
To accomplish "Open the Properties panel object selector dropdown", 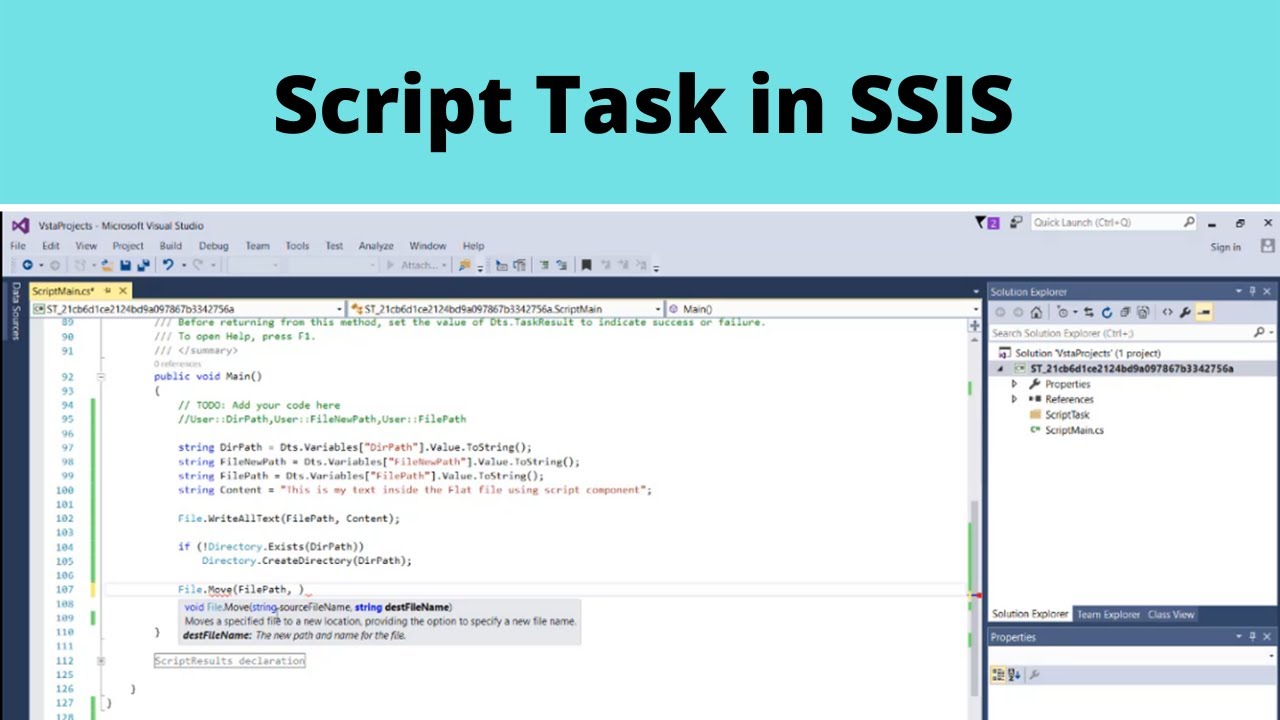I will (x=1269, y=656).
